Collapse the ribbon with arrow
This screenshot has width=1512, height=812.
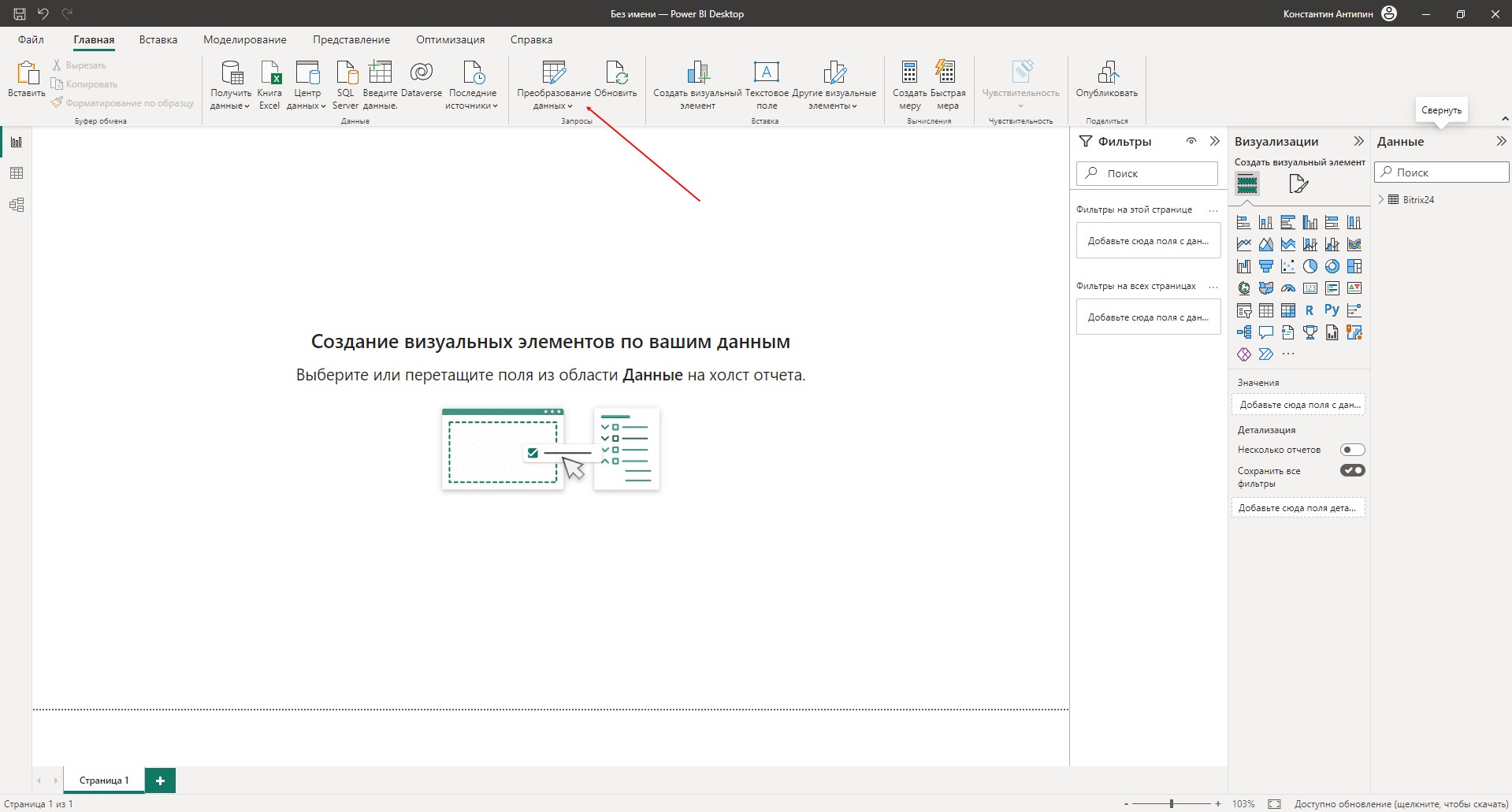click(1505, 119)
